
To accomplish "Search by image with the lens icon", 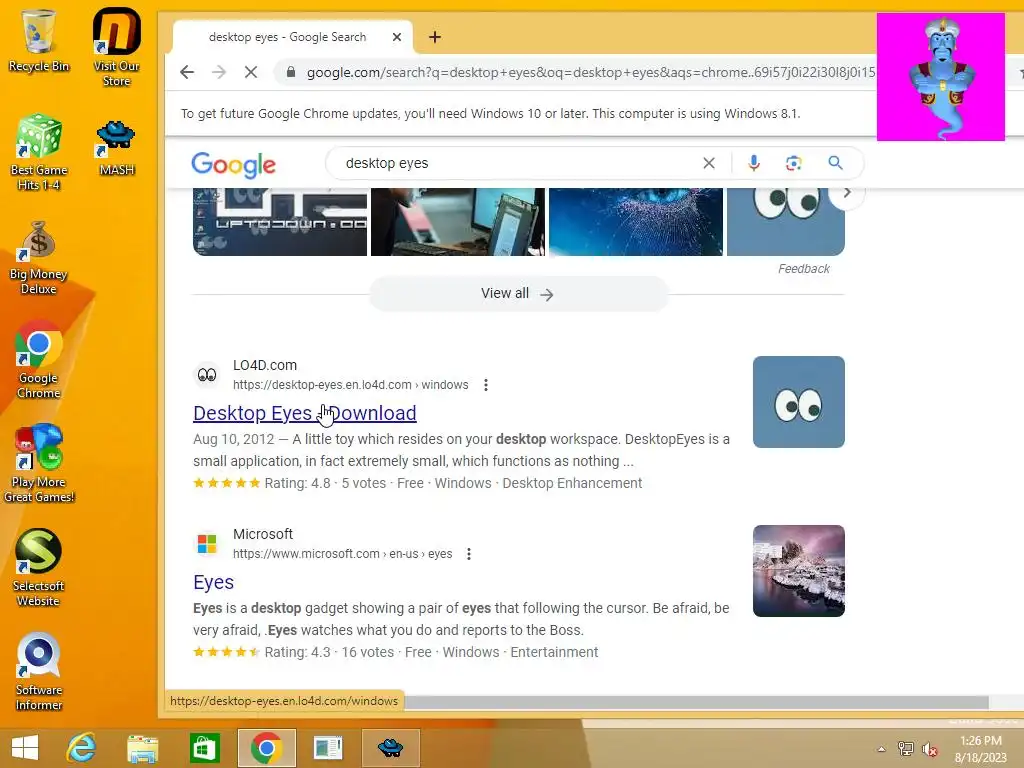I will pos(793,163).
